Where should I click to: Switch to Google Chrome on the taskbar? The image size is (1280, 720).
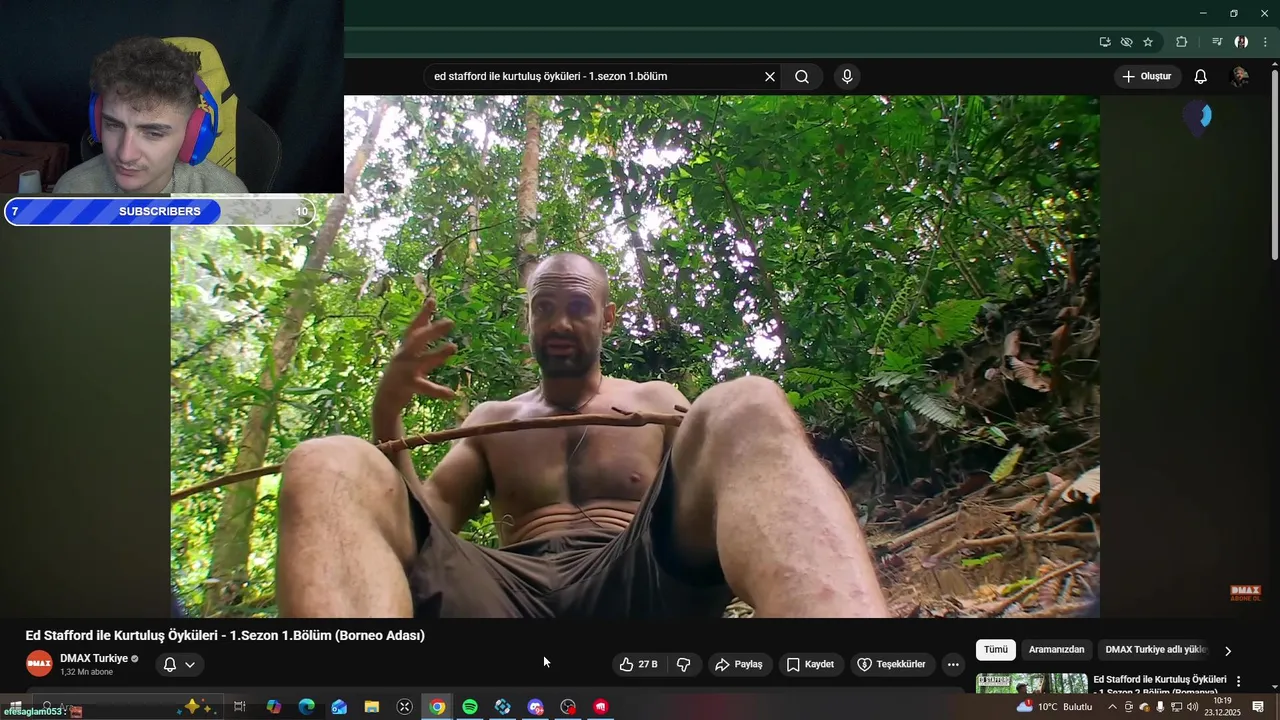[437, 707]
